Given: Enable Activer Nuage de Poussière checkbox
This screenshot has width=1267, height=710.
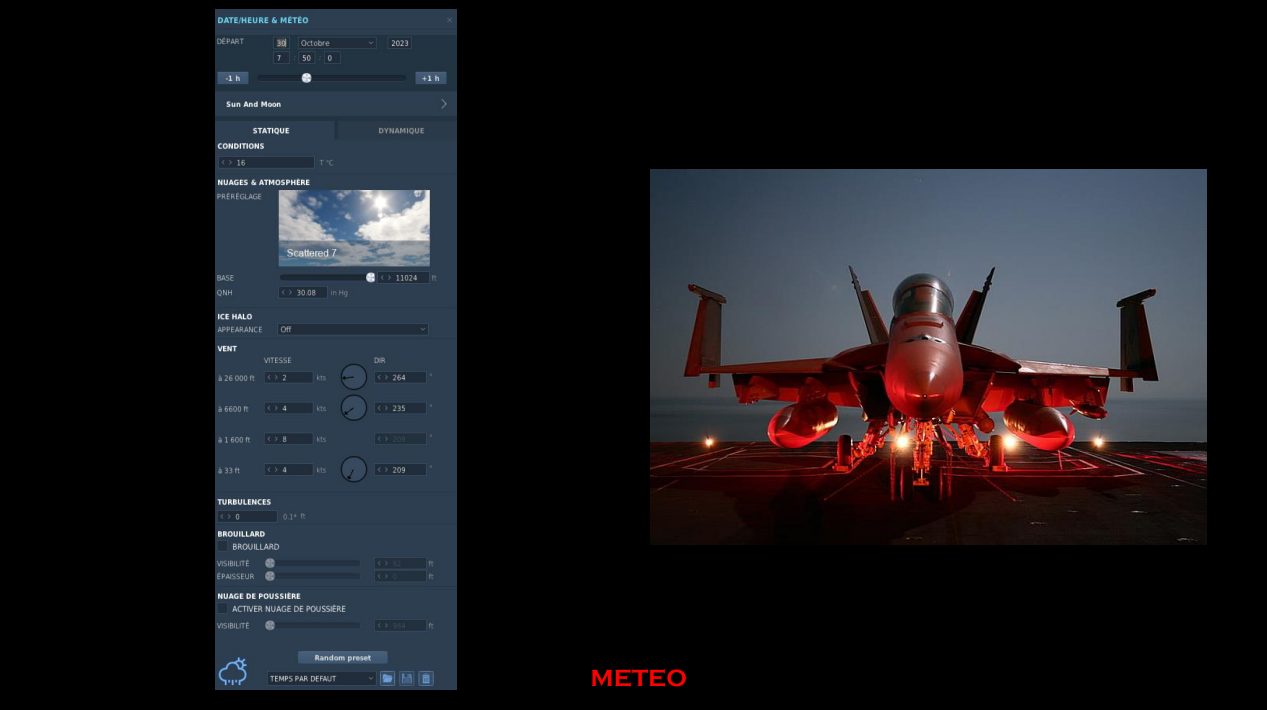Looking at the screenshot, I should (223, 609).
